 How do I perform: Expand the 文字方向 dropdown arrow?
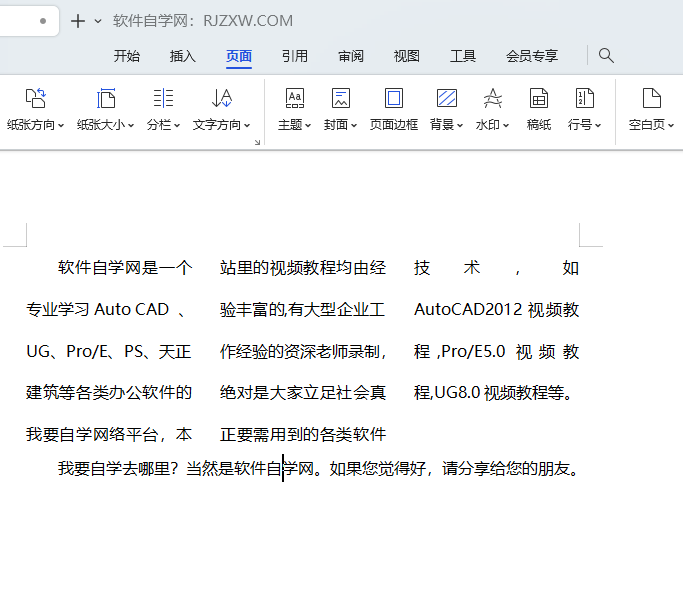click(247, 125)
